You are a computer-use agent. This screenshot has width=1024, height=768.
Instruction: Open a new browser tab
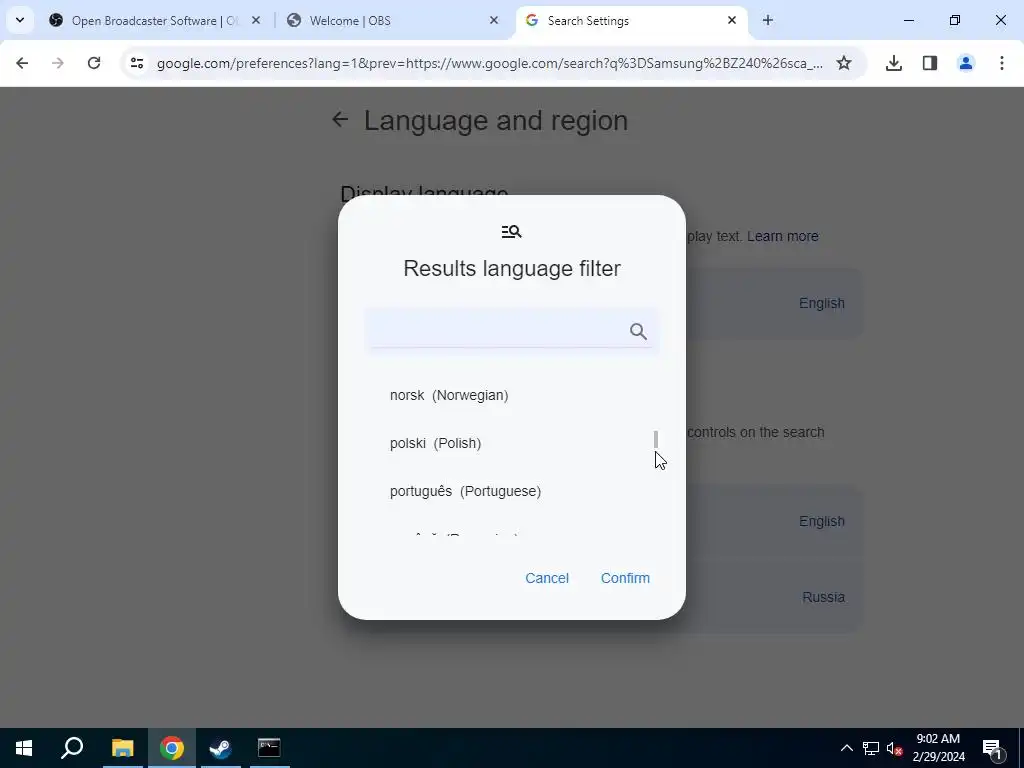[x=768, y=20]
